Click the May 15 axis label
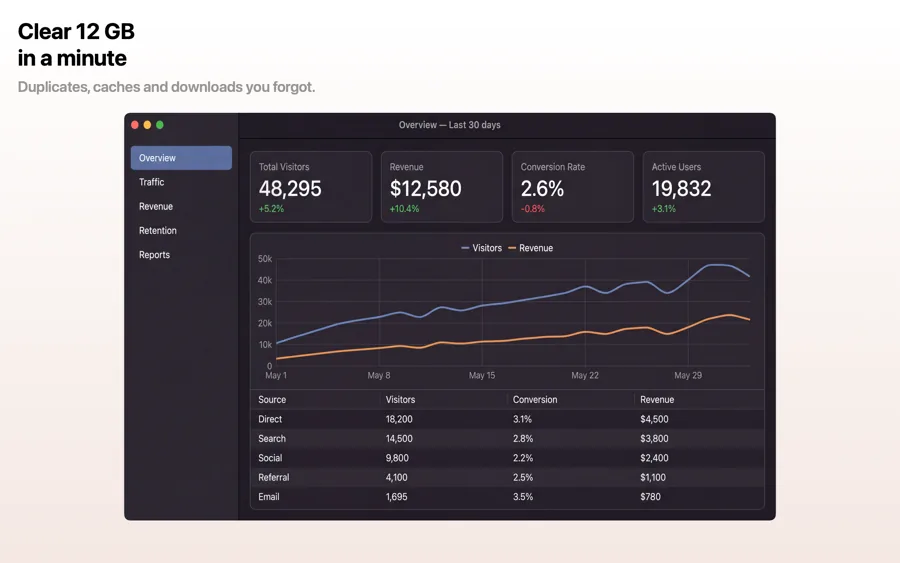Viewport: 900px width, 563px height. click(482, 375)
